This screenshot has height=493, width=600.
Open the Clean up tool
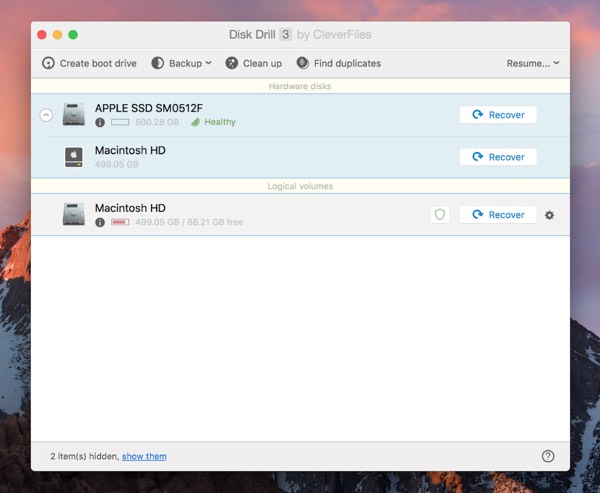254,63
